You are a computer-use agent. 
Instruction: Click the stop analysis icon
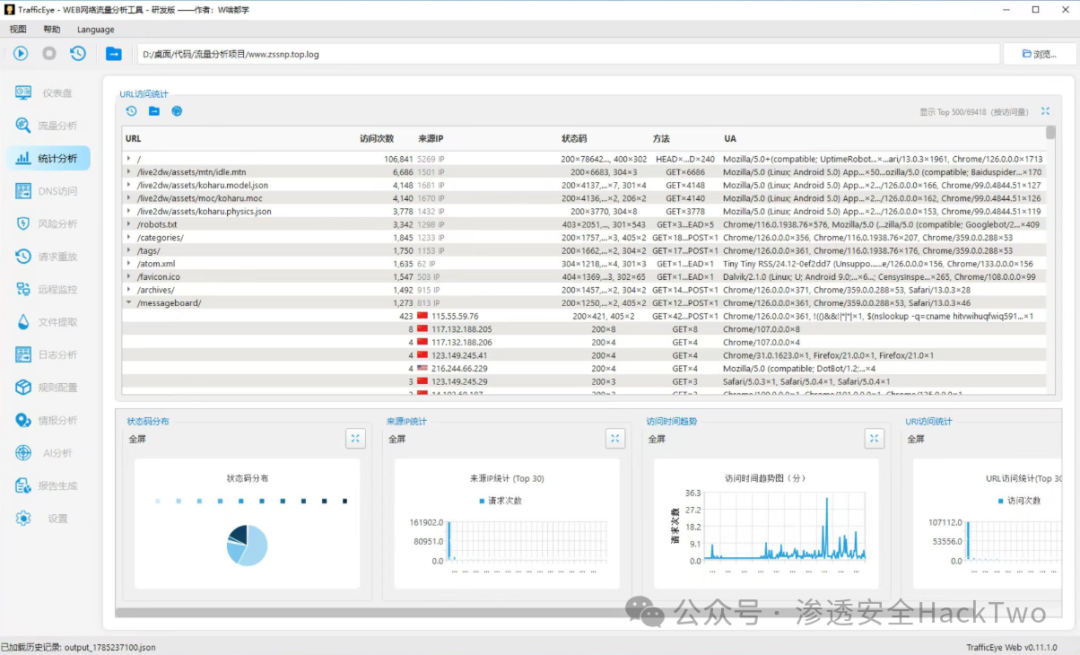click(49, 53)
